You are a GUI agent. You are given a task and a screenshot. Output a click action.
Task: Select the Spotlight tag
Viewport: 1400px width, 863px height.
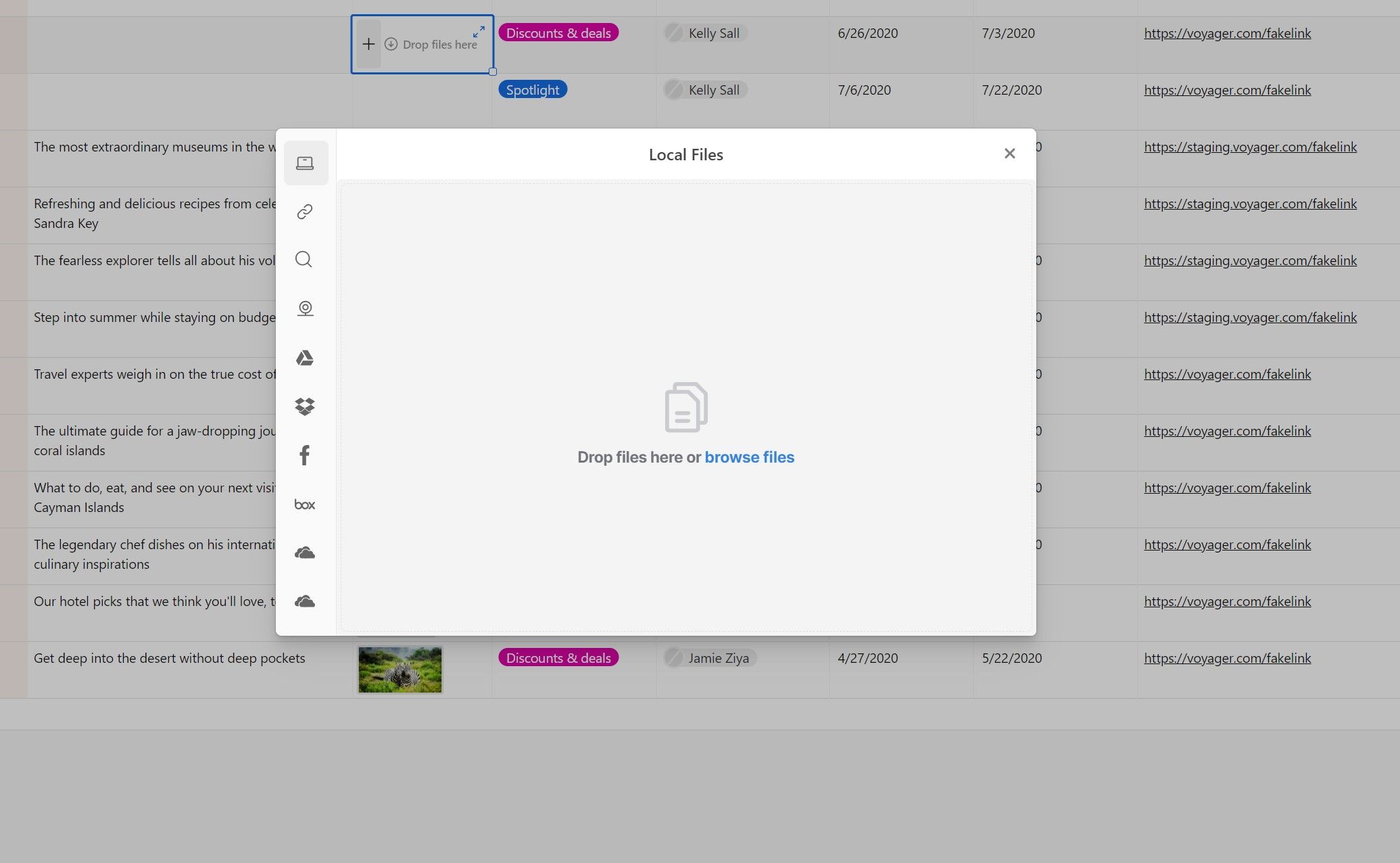pos(532,89)
